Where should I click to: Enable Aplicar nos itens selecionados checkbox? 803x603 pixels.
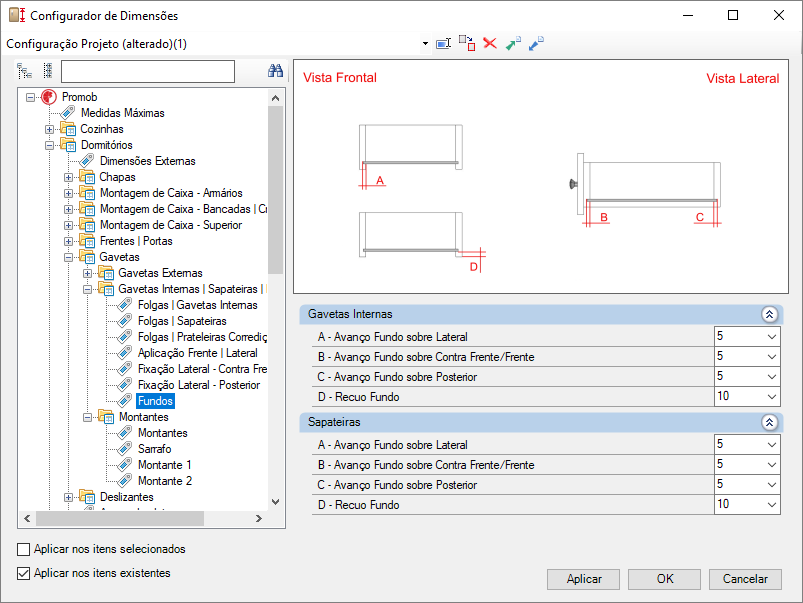point(24,549)
